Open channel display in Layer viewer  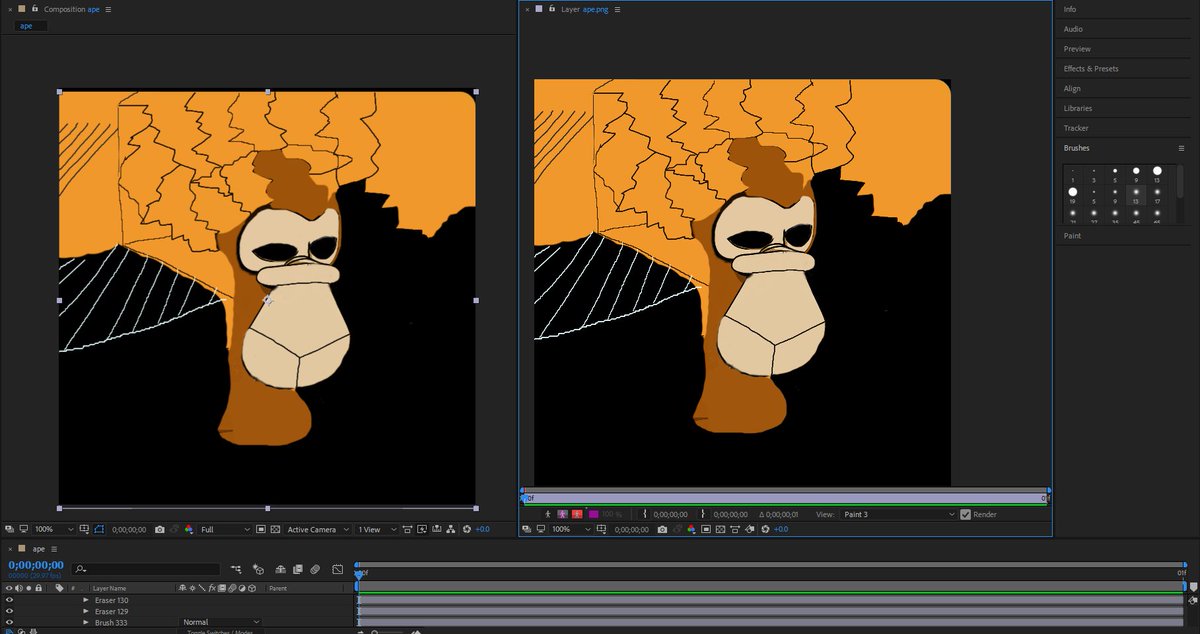[691, 530]
